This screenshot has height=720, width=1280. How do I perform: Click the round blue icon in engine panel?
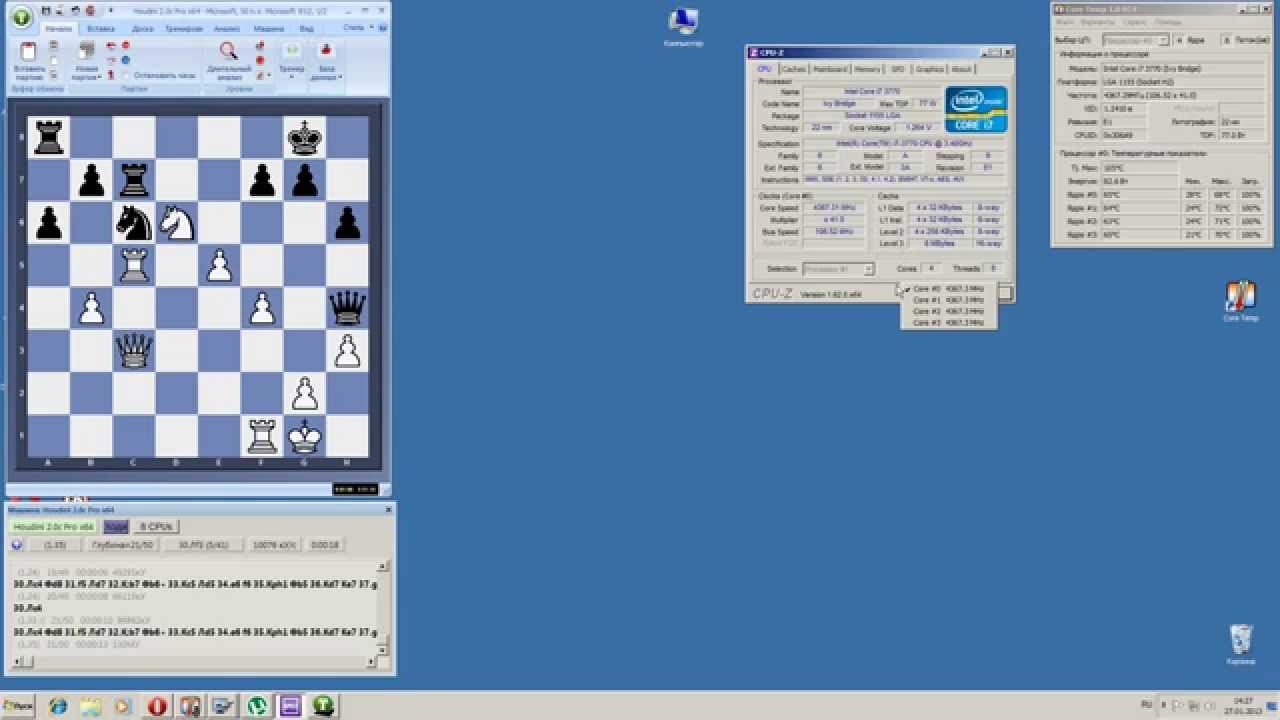coord(17,545)
